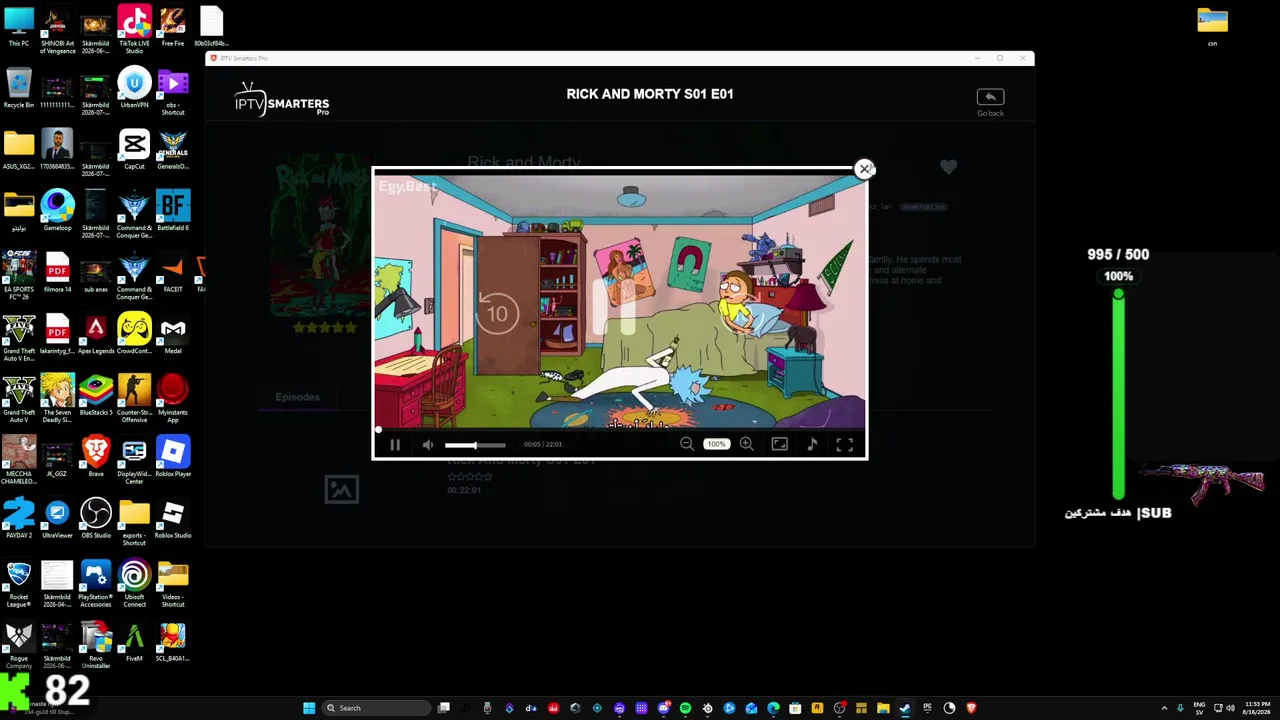Screen dimensions: 1280x720
Task: Open audio track selection in player
Action: click(x=812, y=444)
